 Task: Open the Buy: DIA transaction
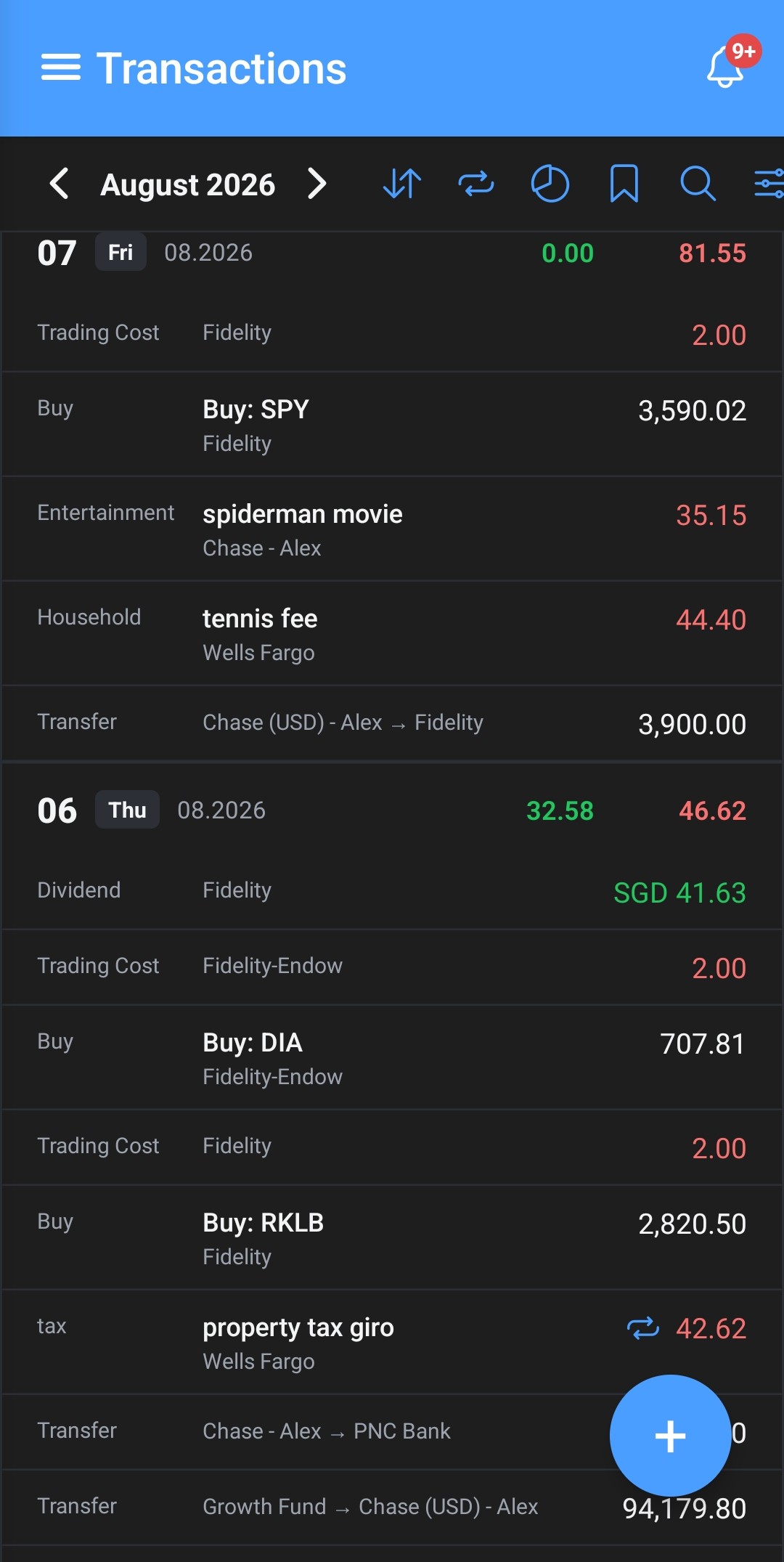[392, 1058]
